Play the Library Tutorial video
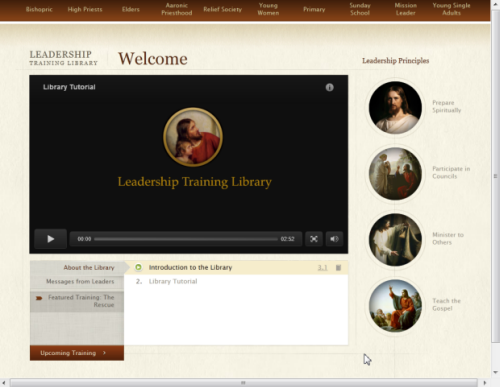500x387 pixels. 51,239
